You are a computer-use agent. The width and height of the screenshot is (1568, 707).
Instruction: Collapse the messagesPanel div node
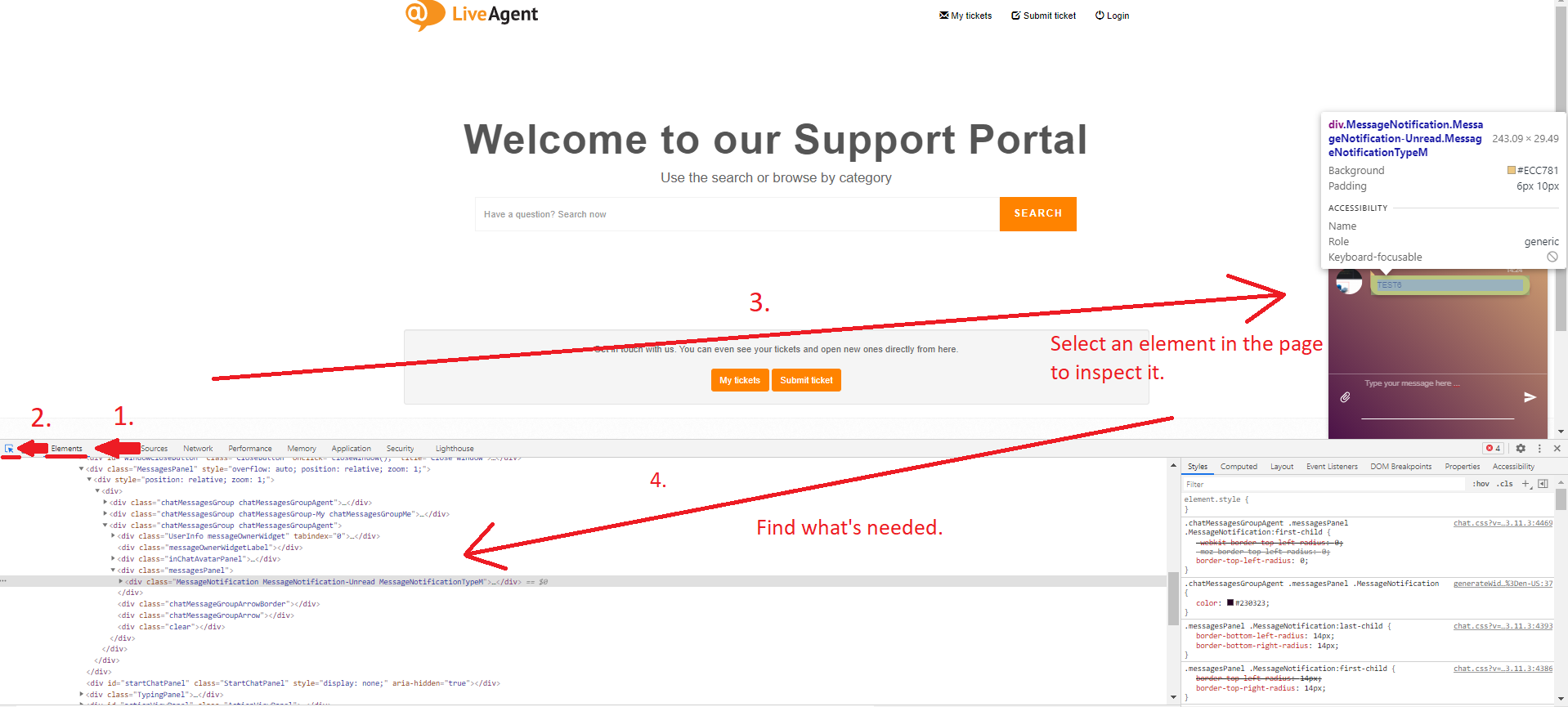coord(113,571)
